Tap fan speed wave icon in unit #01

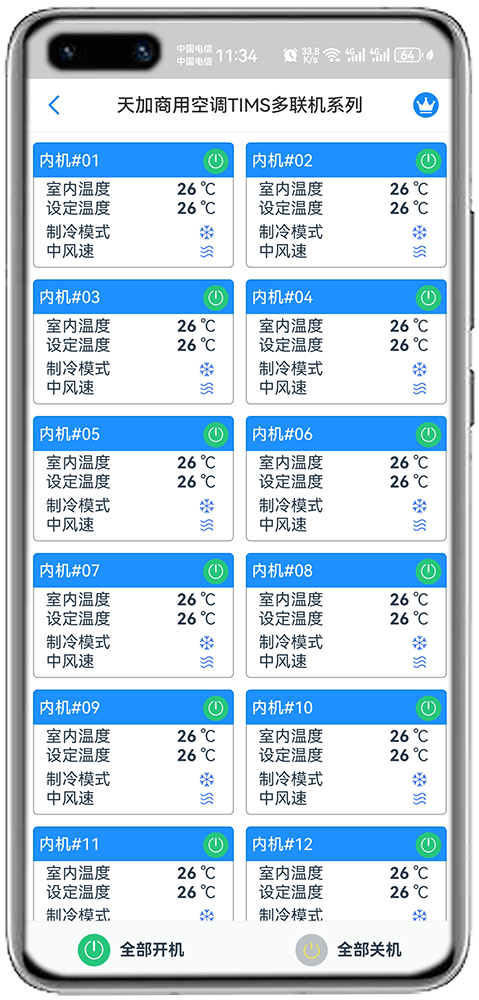coord(207,251)
